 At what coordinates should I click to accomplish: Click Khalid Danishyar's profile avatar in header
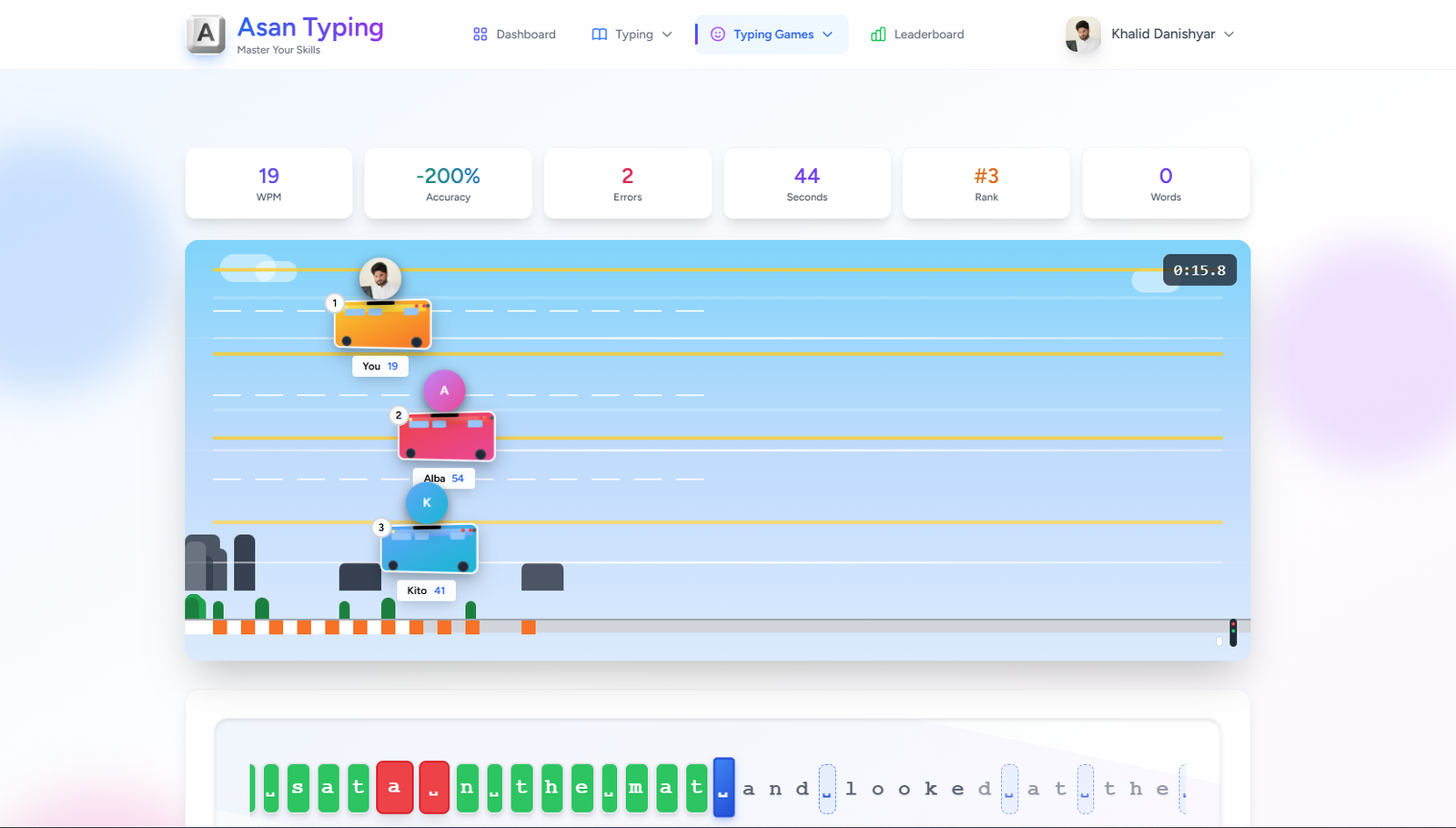click(x=1083, y=35)
